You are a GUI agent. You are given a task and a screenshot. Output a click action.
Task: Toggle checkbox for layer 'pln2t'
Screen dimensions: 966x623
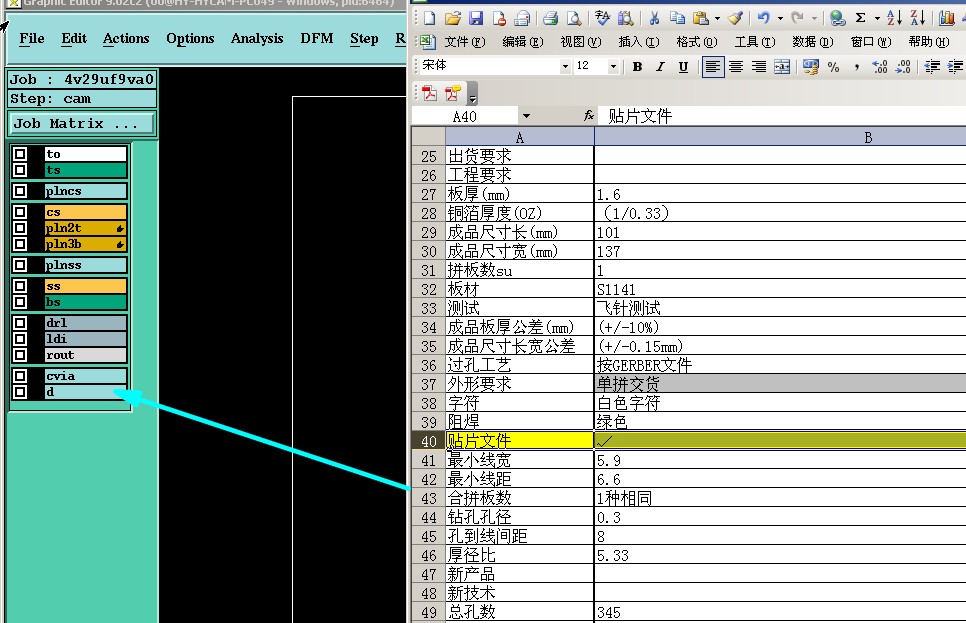(20, 227)
